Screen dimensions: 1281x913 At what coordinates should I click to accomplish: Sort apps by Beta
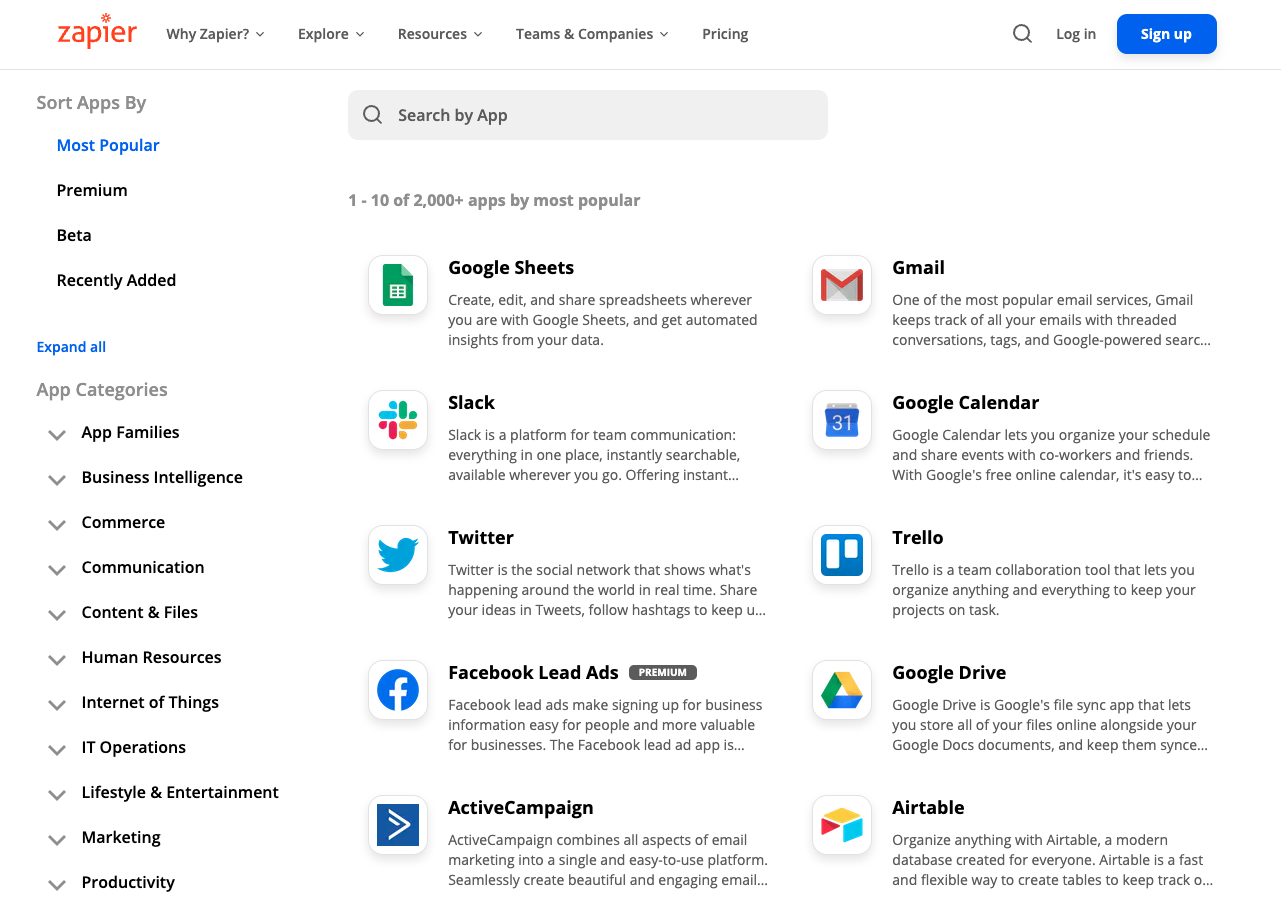pyautogui.click(x=74, y=235)
